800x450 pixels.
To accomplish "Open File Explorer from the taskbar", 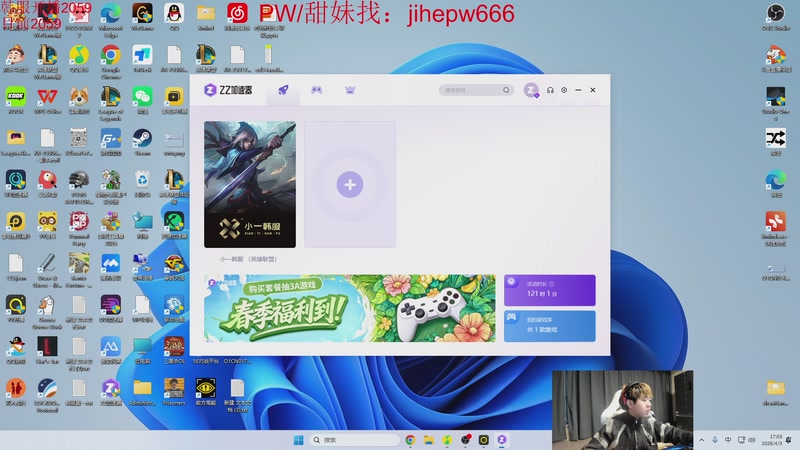I will [429, 440].
